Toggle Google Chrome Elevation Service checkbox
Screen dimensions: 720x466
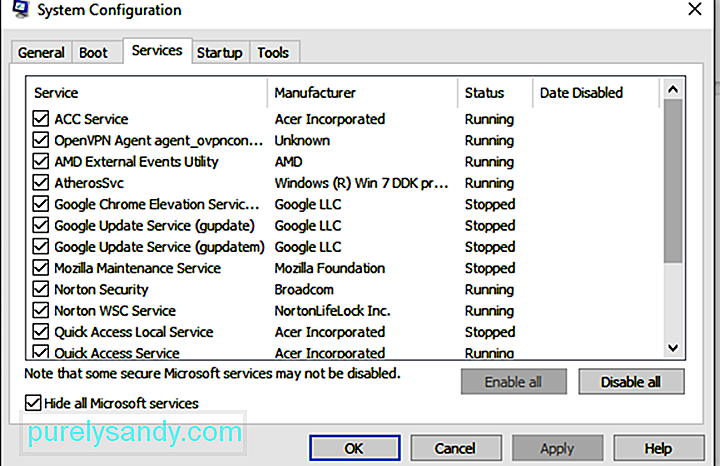pyautogui.click(x=41, y=204)
